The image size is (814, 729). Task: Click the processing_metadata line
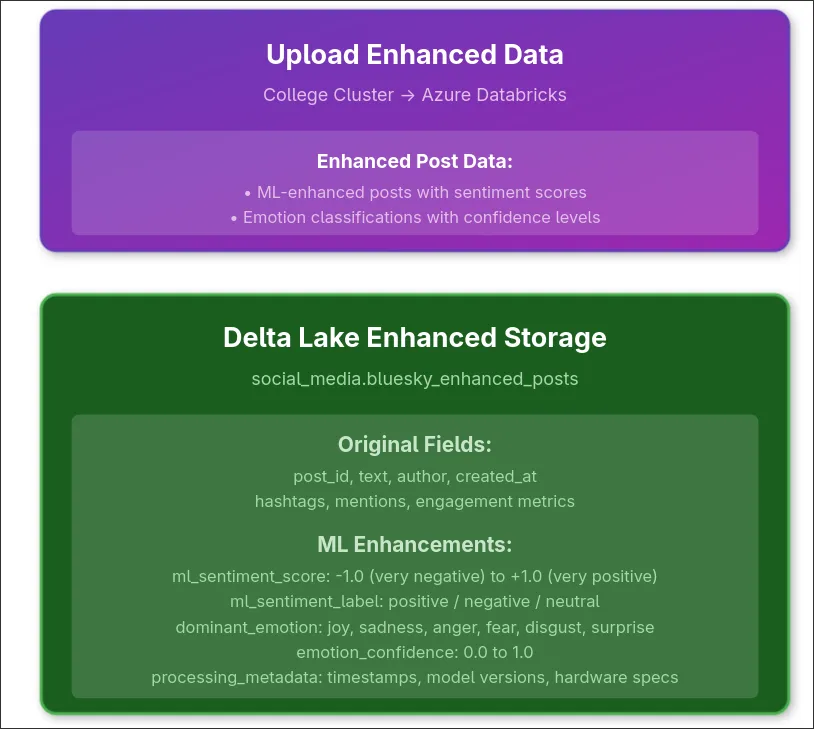414,677
